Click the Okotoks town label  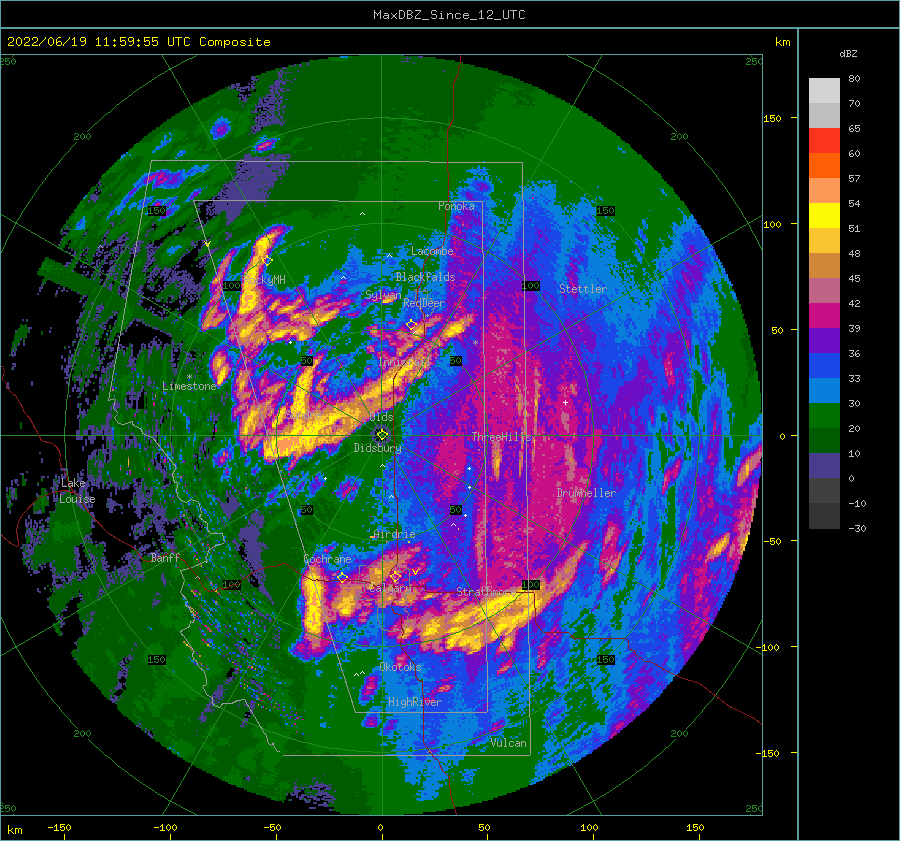401,667
